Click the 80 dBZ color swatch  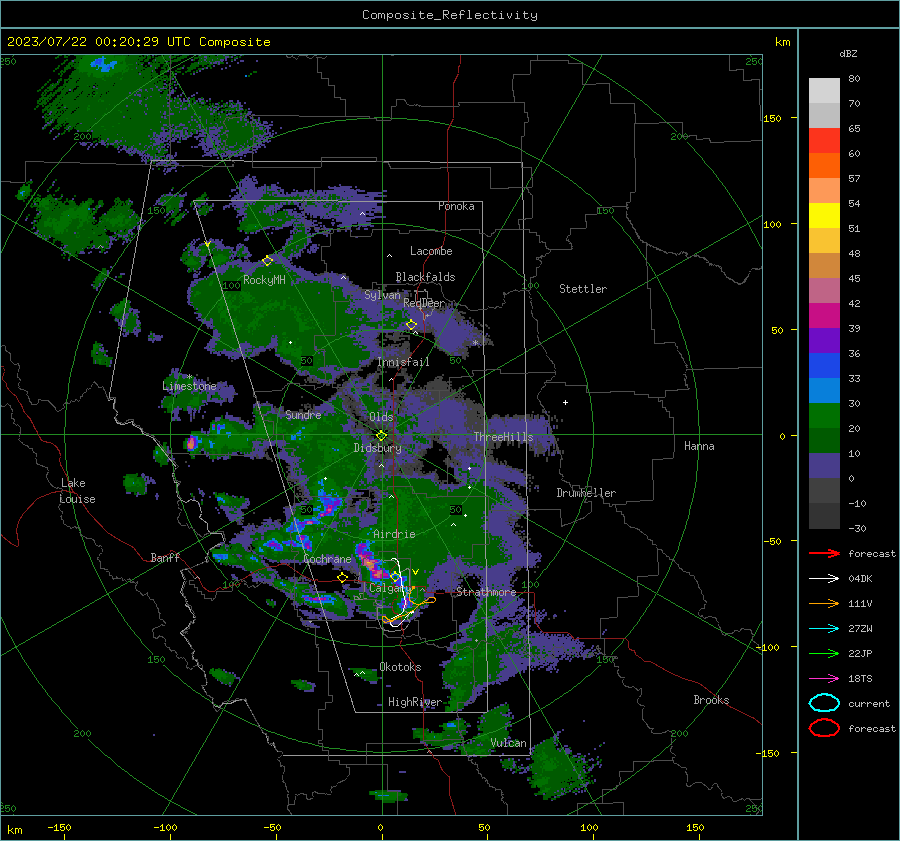point(824,90)
